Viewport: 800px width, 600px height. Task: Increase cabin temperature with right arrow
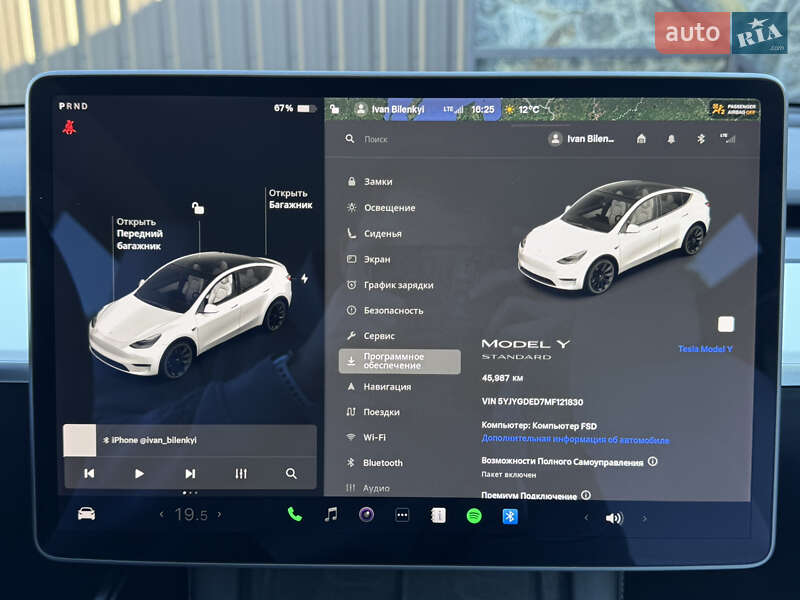(219, 514)
